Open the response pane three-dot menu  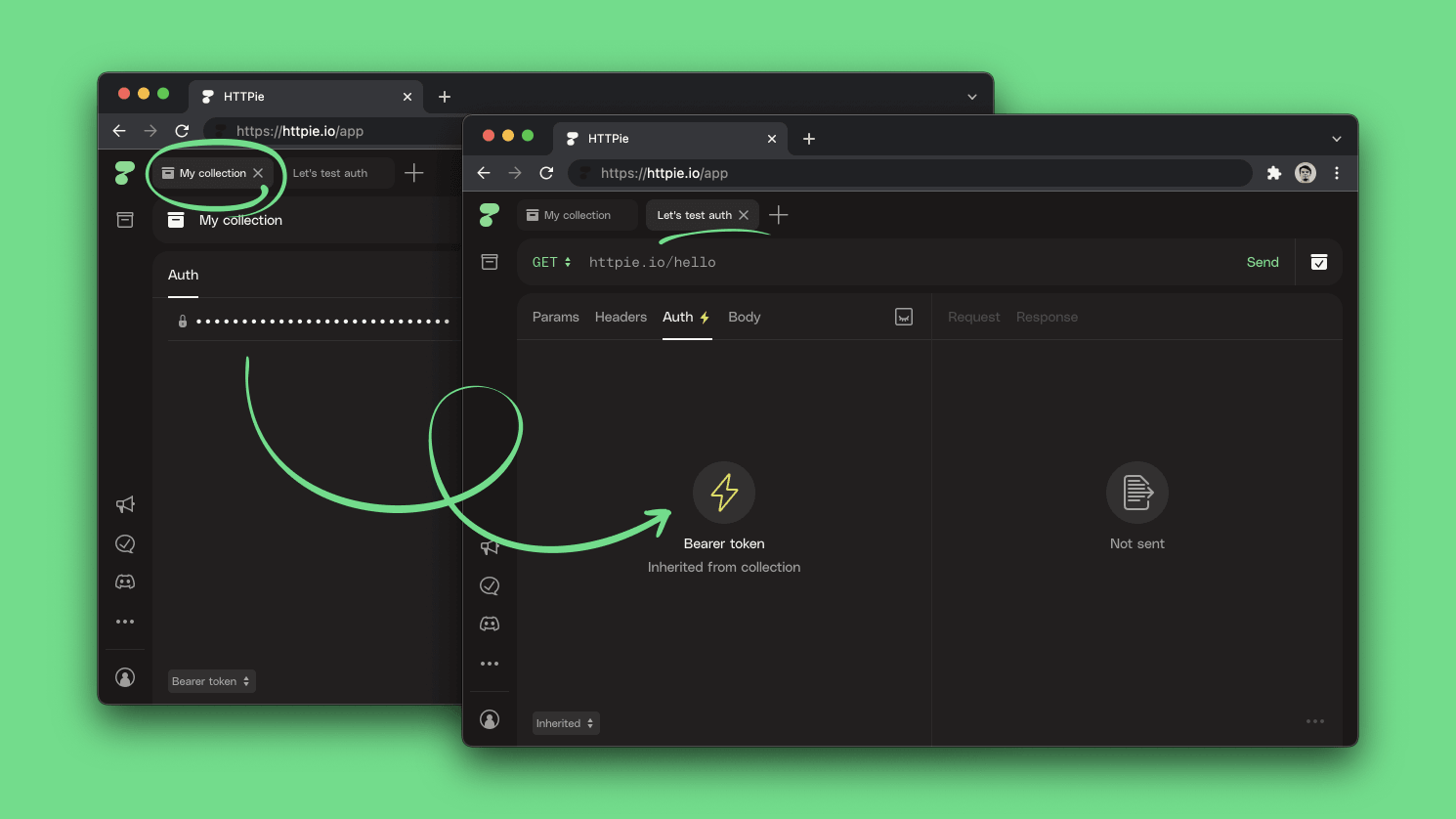point(1315,721)
